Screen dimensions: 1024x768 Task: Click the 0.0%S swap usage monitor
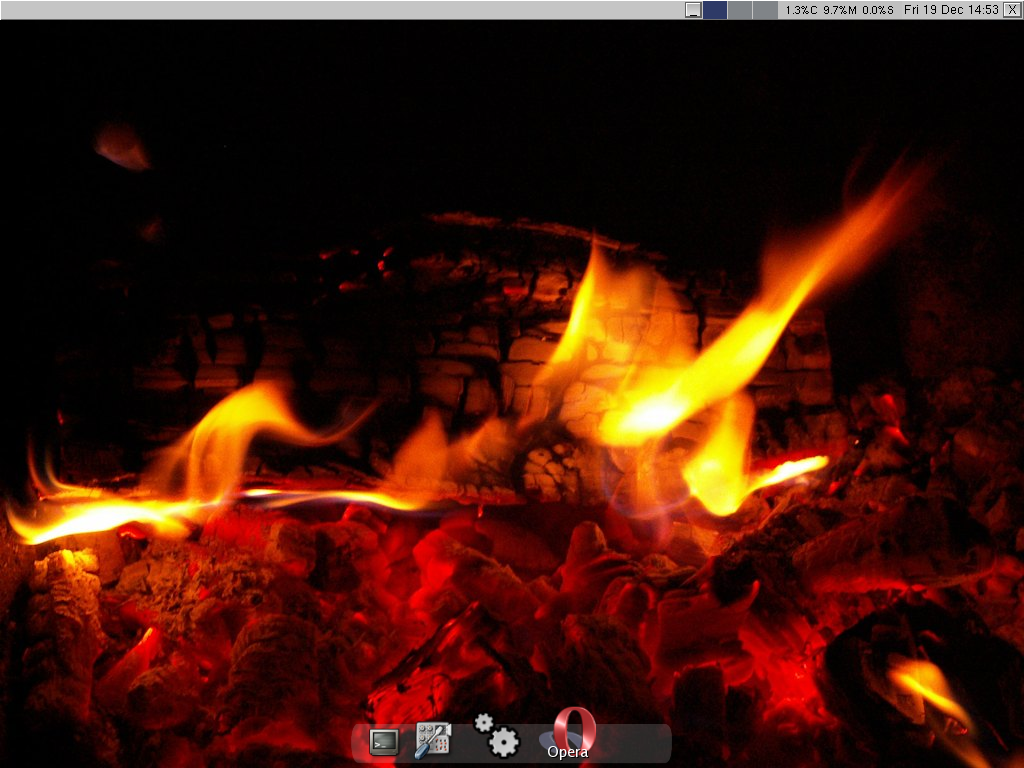point(877,10)
